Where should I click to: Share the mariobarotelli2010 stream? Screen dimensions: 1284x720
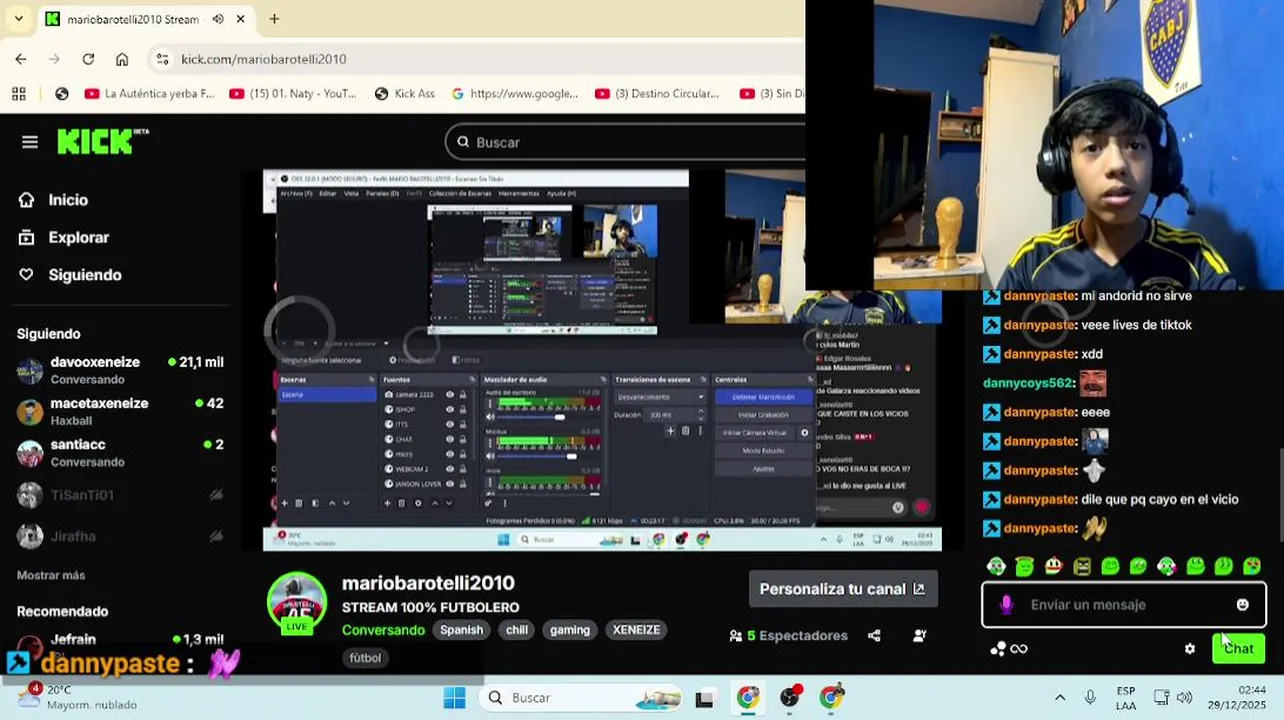[874, 636]
